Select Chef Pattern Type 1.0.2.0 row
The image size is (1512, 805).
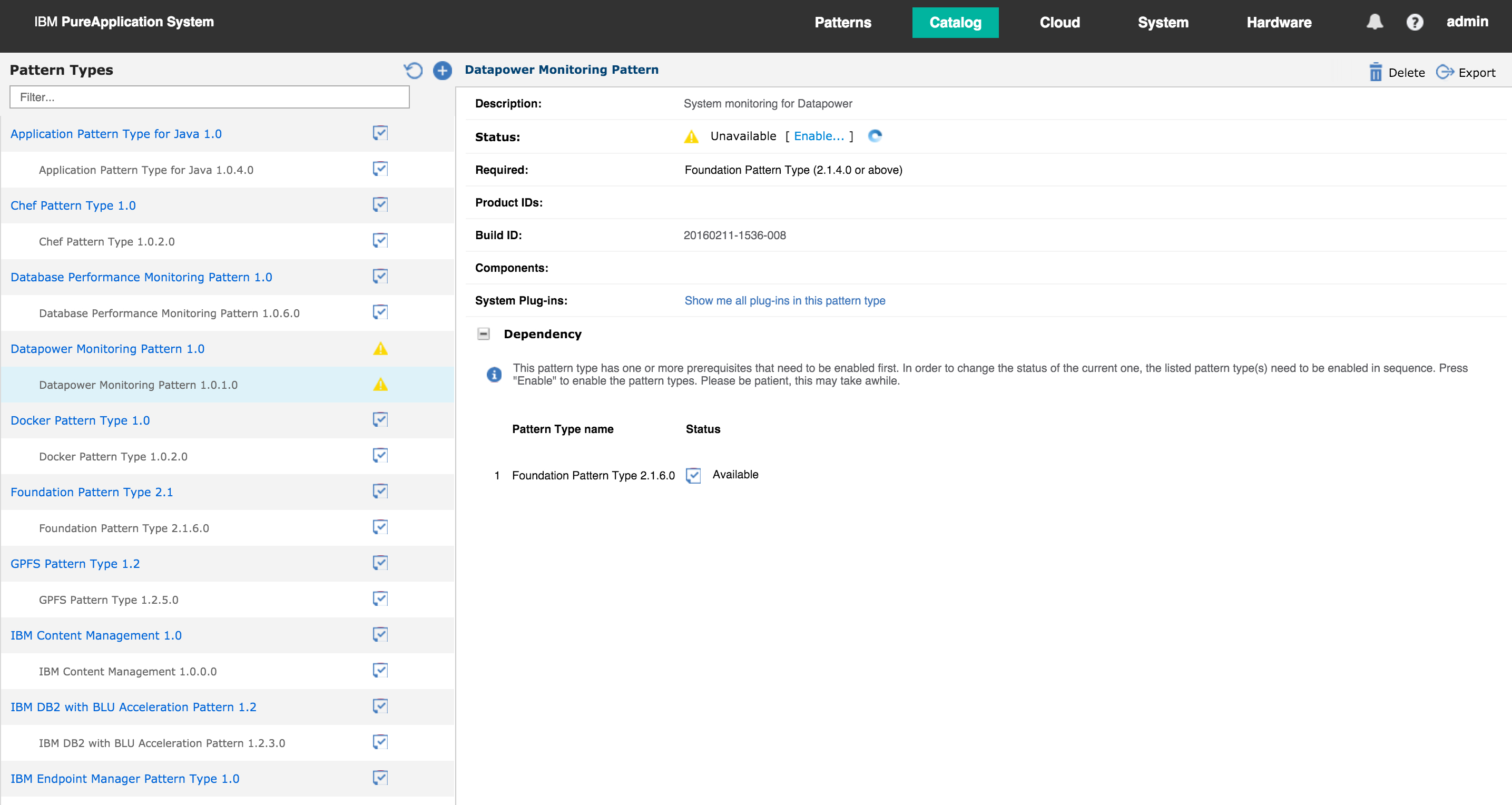point(228,241)
